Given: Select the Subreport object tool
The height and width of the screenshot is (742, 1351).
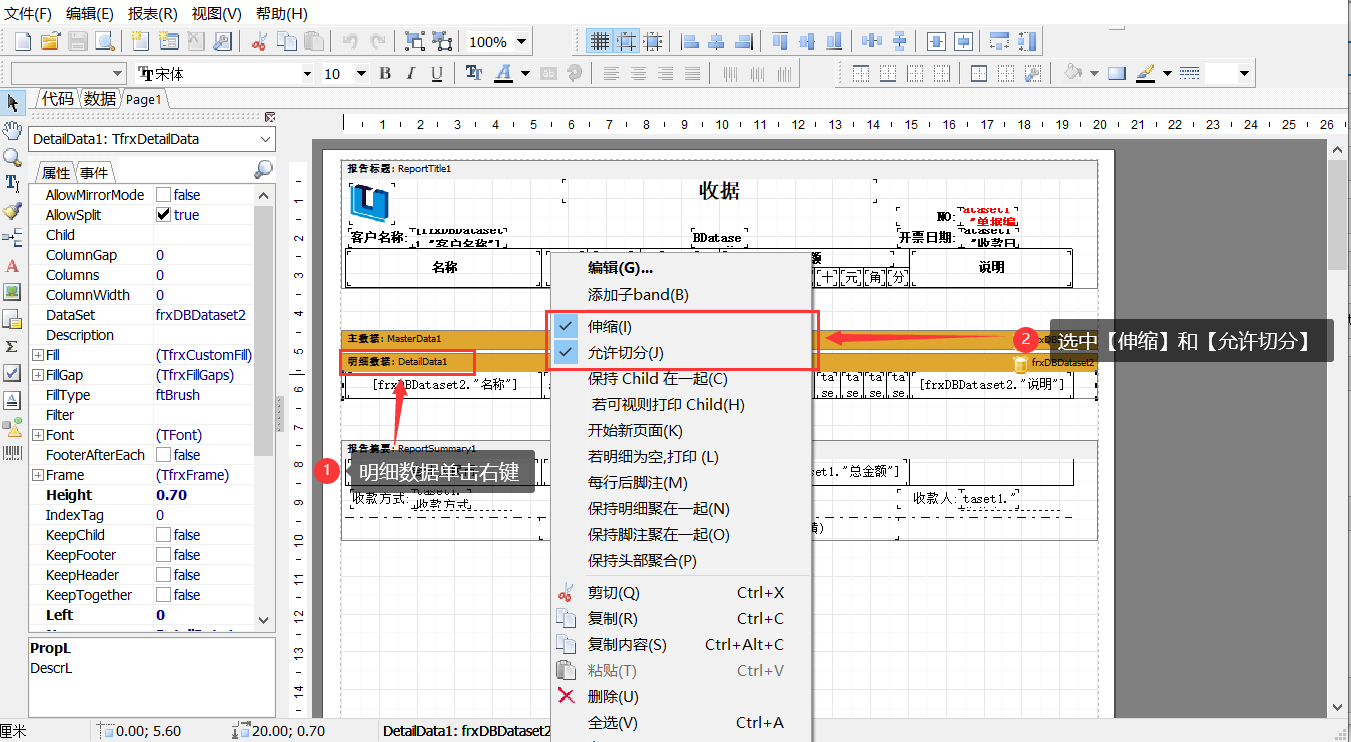Looking at the screenshot, I should pyautogui.click(x=13, y=319).
